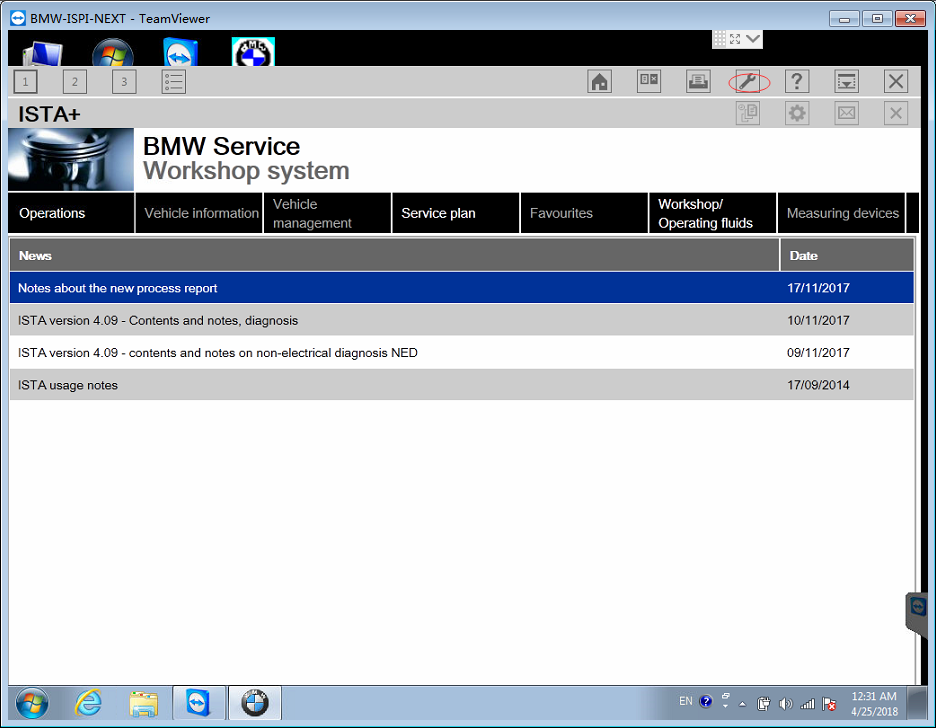Click the printer icon in ISTA toolbar
The width and height of the screenshot is (936, 728).
coord(698,82)
